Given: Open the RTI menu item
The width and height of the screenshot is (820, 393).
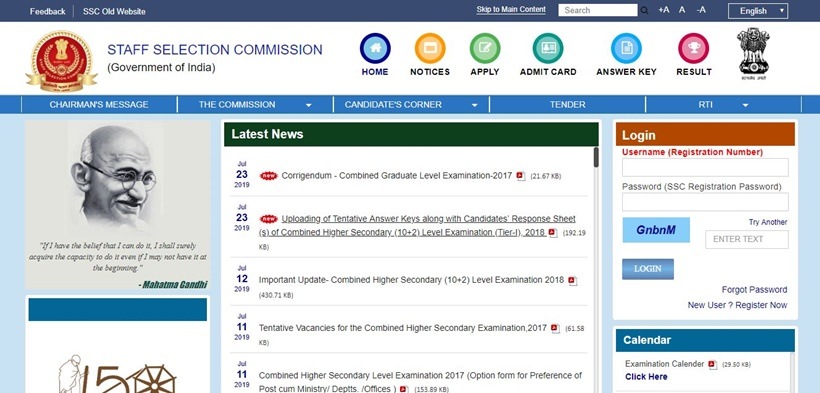Looking at the screenshot, I should click(705, 105).
